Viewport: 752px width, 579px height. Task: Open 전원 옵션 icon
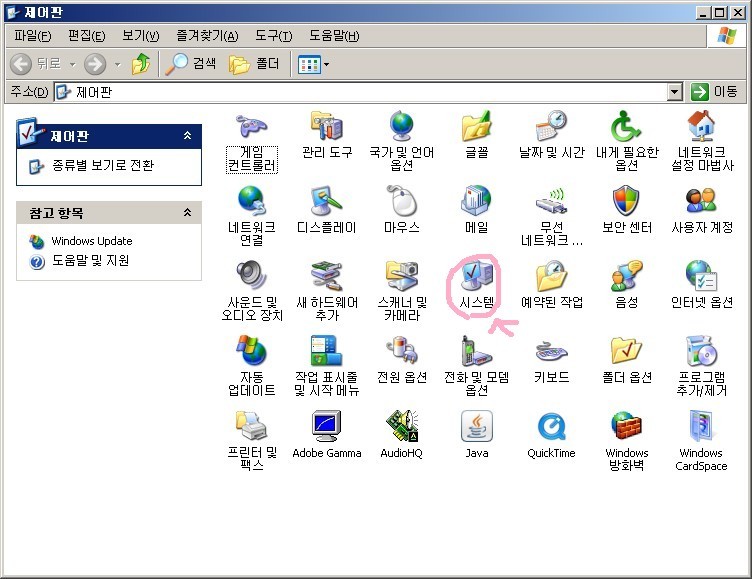click(401, 360)
